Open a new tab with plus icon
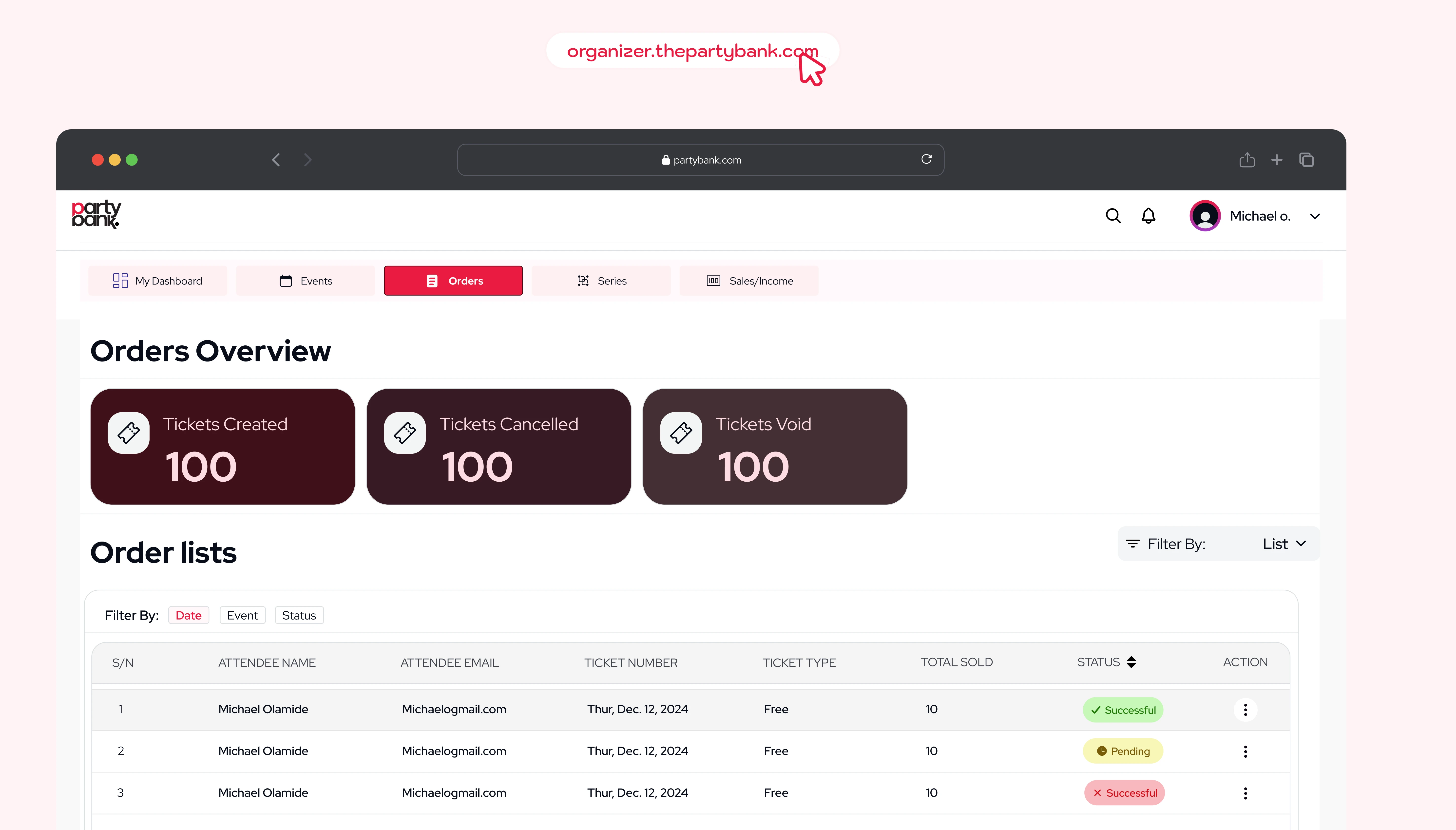Screen dimensions: 1456x830 (1277, 160)
